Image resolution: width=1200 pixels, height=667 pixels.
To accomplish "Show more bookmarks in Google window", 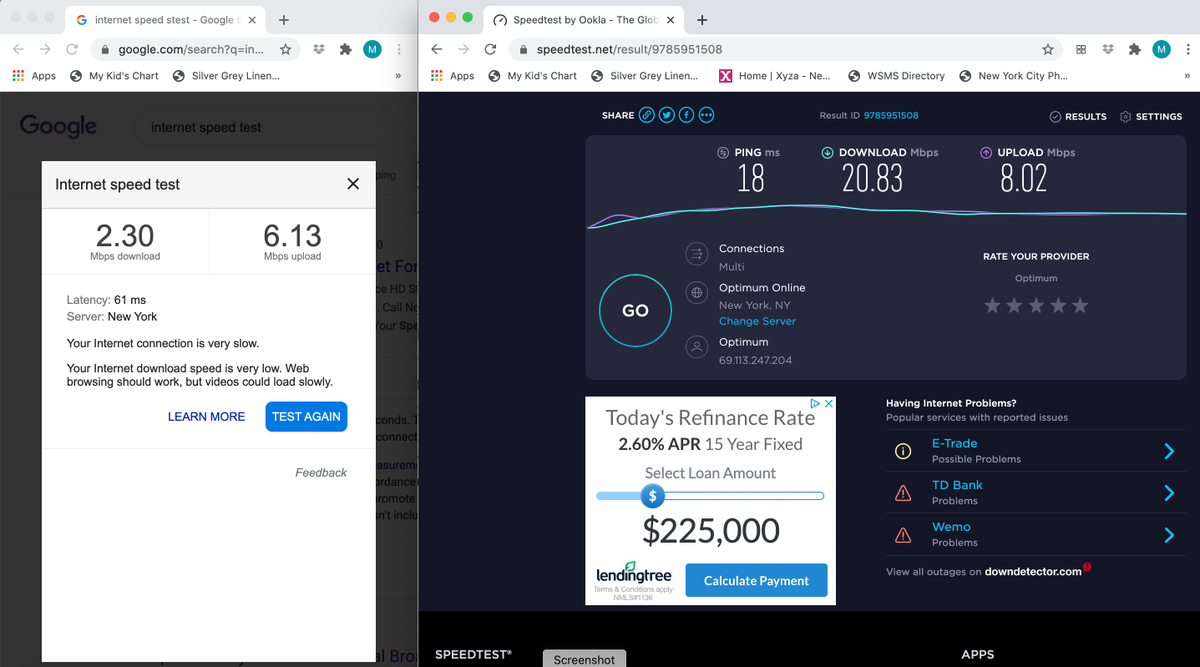I will pos(398,76).
